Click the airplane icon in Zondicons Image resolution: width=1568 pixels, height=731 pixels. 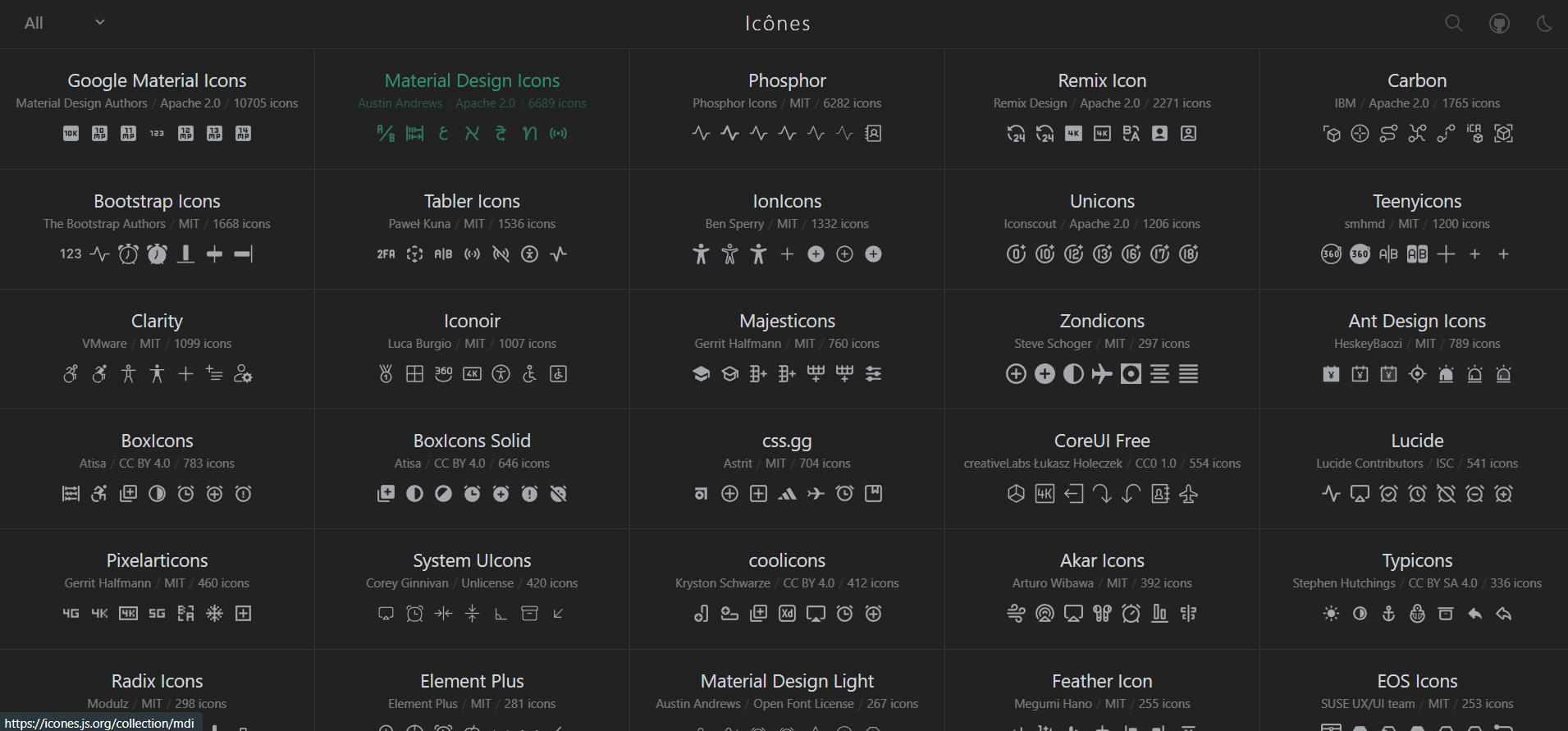(1102, 374)
